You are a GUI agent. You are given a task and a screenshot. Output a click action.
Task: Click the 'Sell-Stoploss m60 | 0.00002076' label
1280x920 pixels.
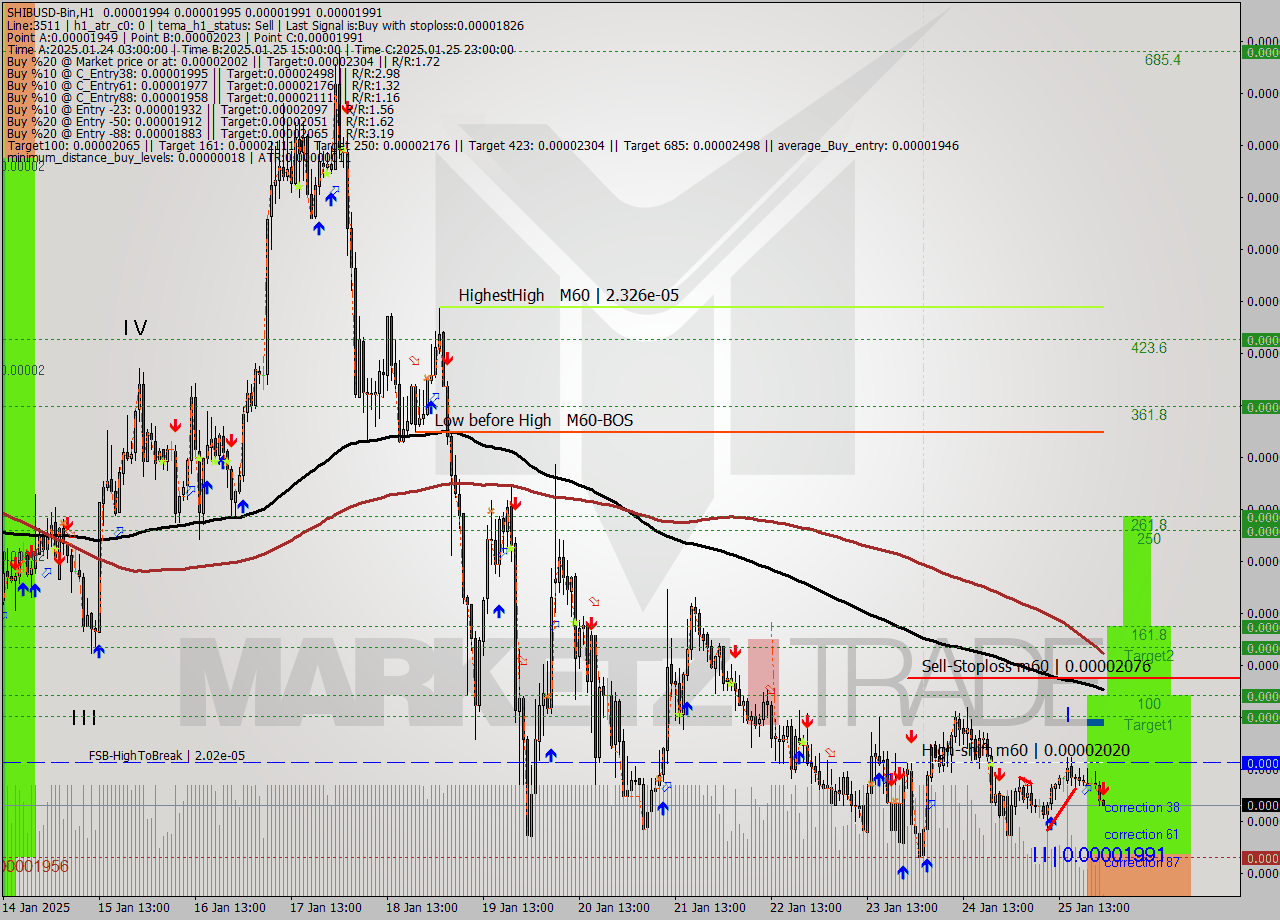click(1036, 666)
